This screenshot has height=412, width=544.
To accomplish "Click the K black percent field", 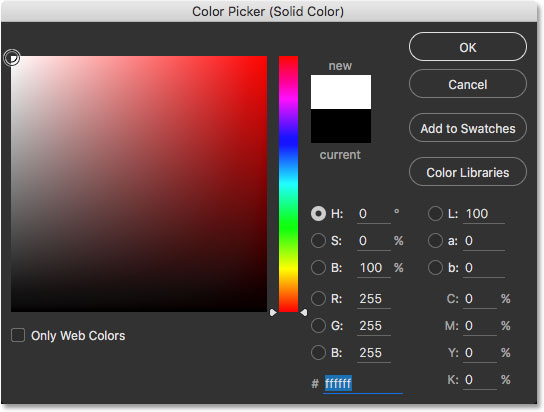I will (480, 380).
